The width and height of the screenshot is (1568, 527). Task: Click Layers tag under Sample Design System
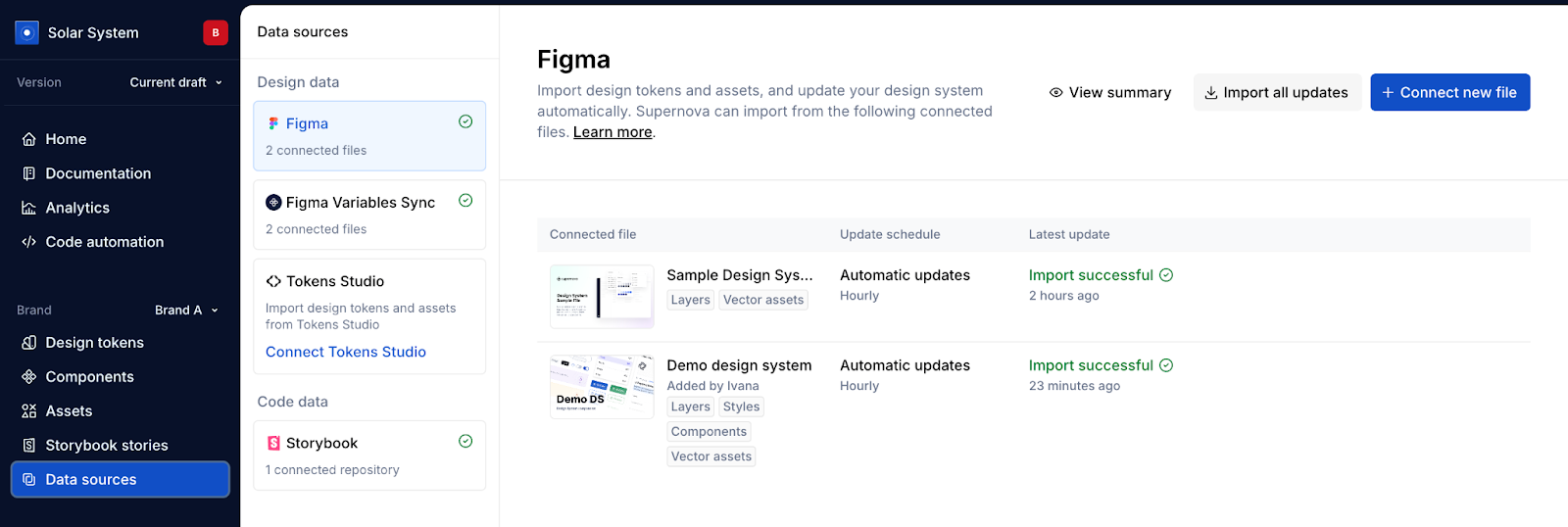pos(691,300)
